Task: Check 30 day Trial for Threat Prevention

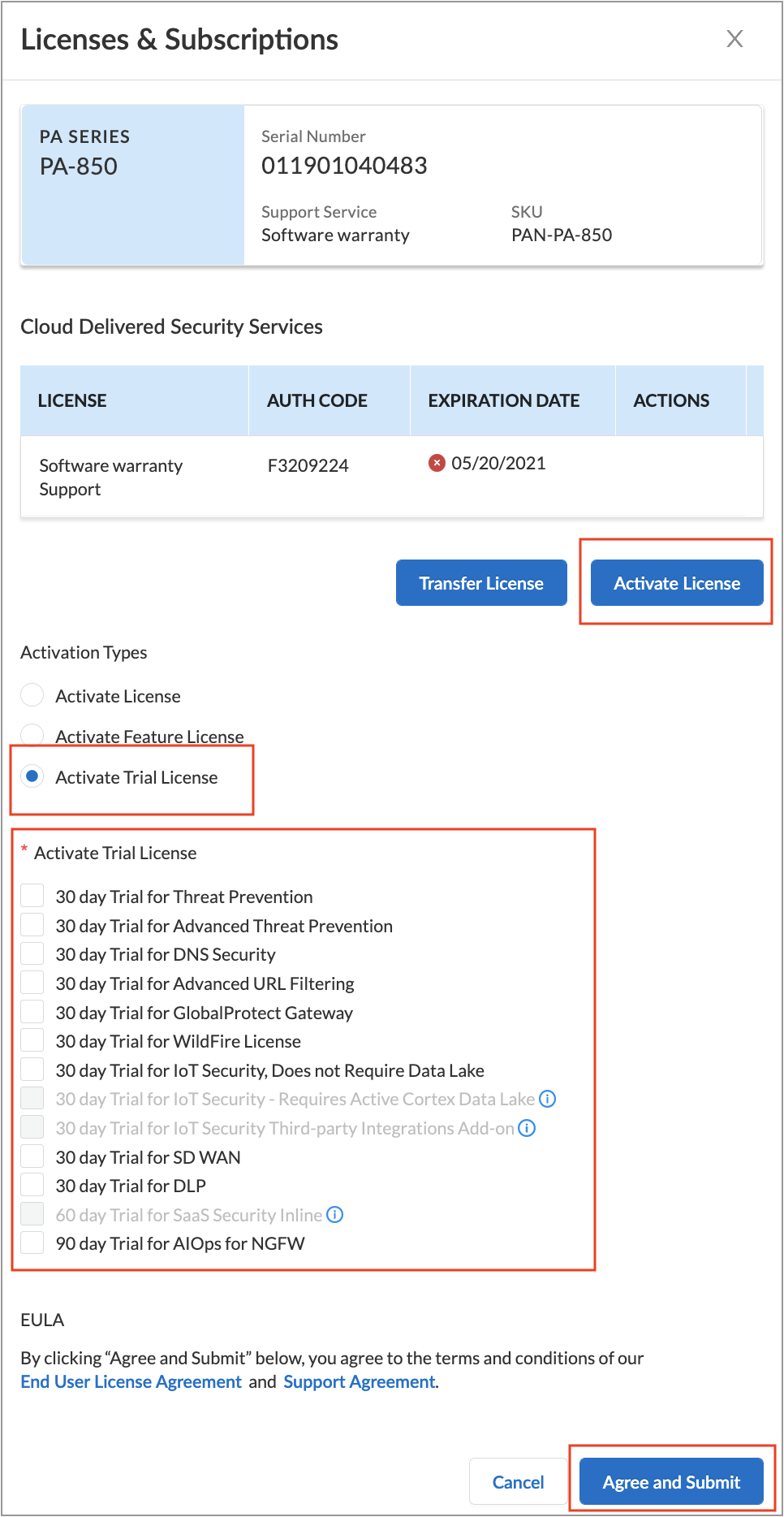Action: click(x=32, y=896)
